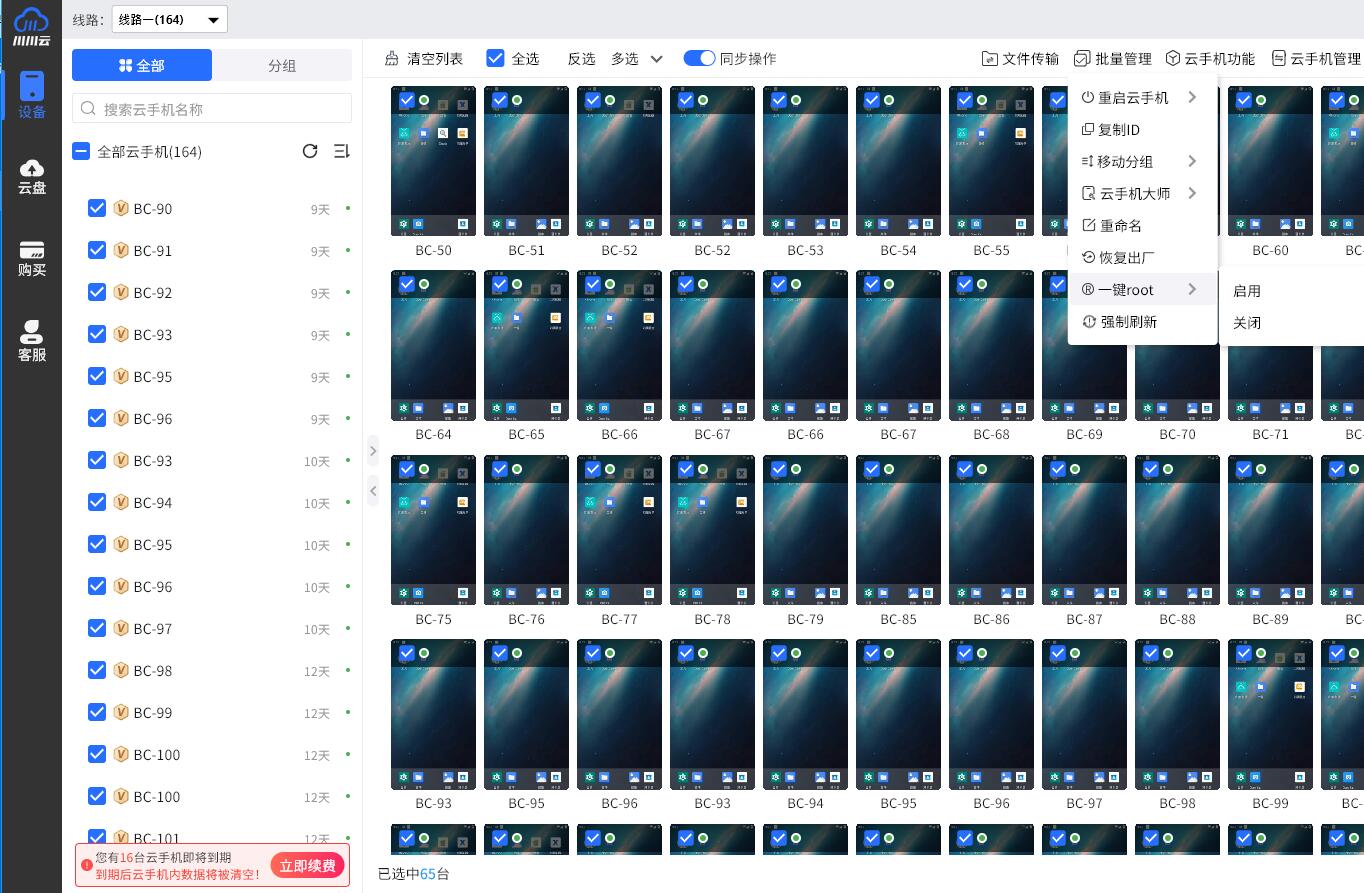Open the 云盘 cloud drive icon
Screen dimensions: 1364x893
click(x=32, y=175)
